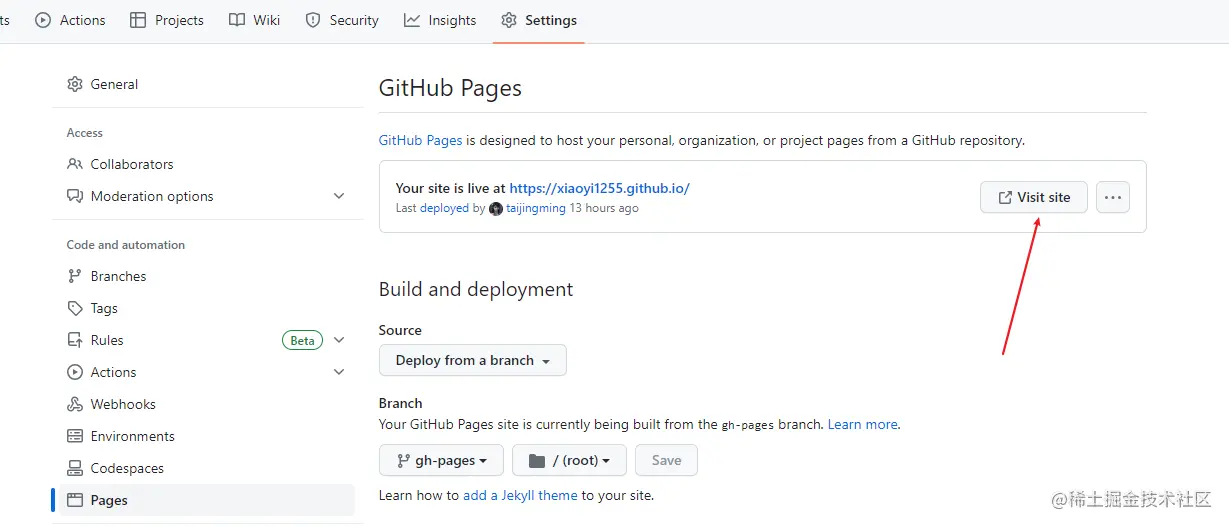Click the graph icon on Insights tab
The width and height of the screenshot is (1229, 527).
click(x=412, y=20)
